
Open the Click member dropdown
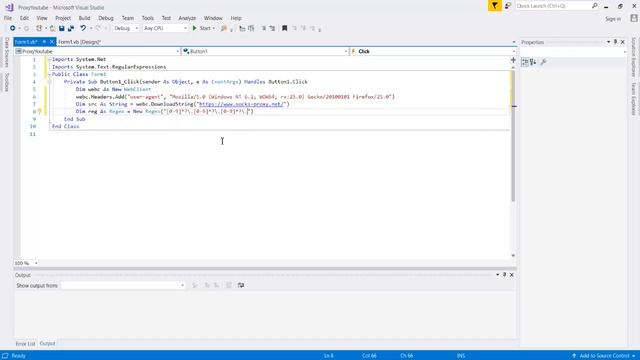pos(433,51)
